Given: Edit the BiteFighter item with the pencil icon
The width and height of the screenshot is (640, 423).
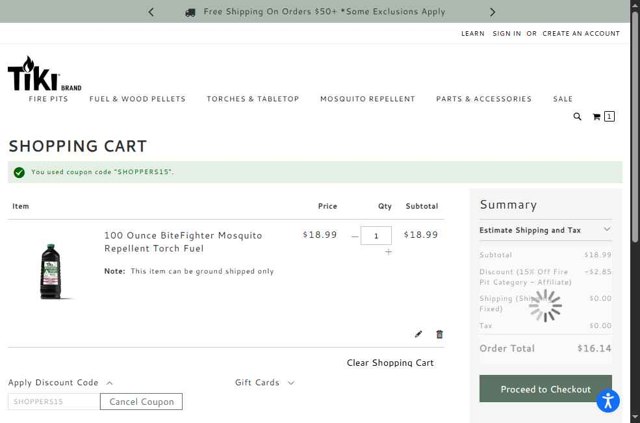Looking at the screenshot, I should click(x=418, y=334).
